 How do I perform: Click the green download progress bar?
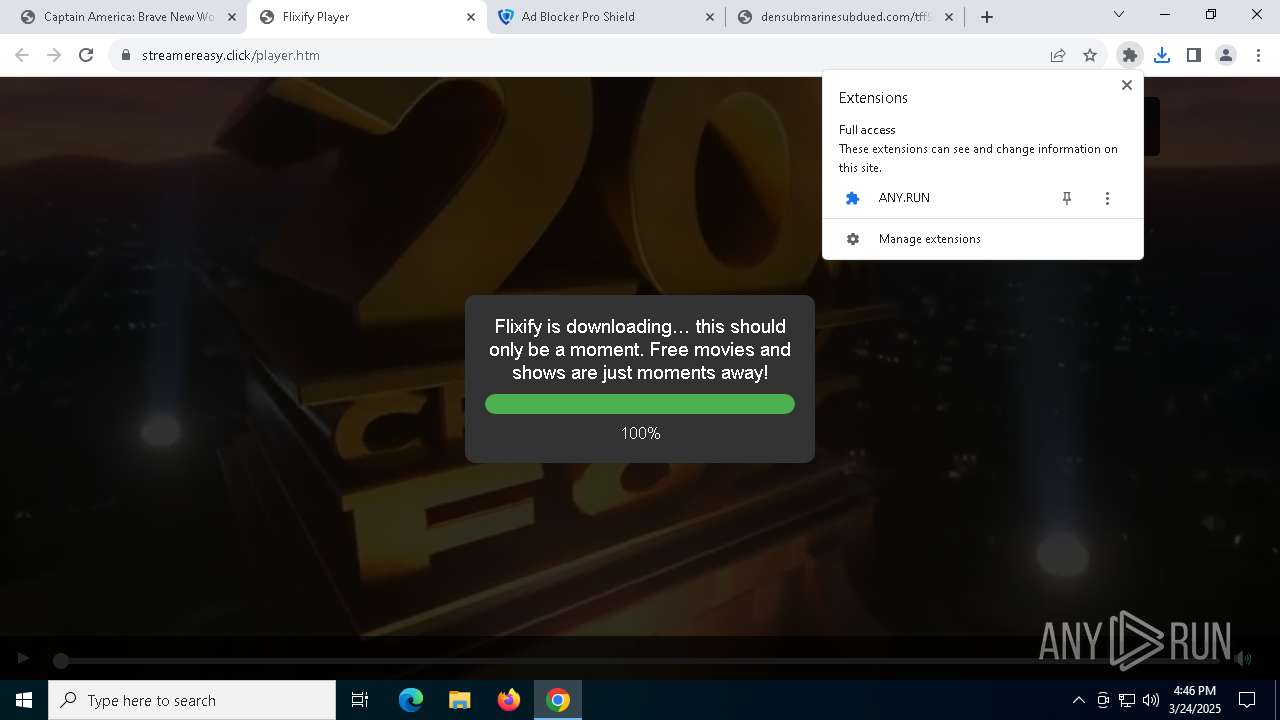pos(640,404)
